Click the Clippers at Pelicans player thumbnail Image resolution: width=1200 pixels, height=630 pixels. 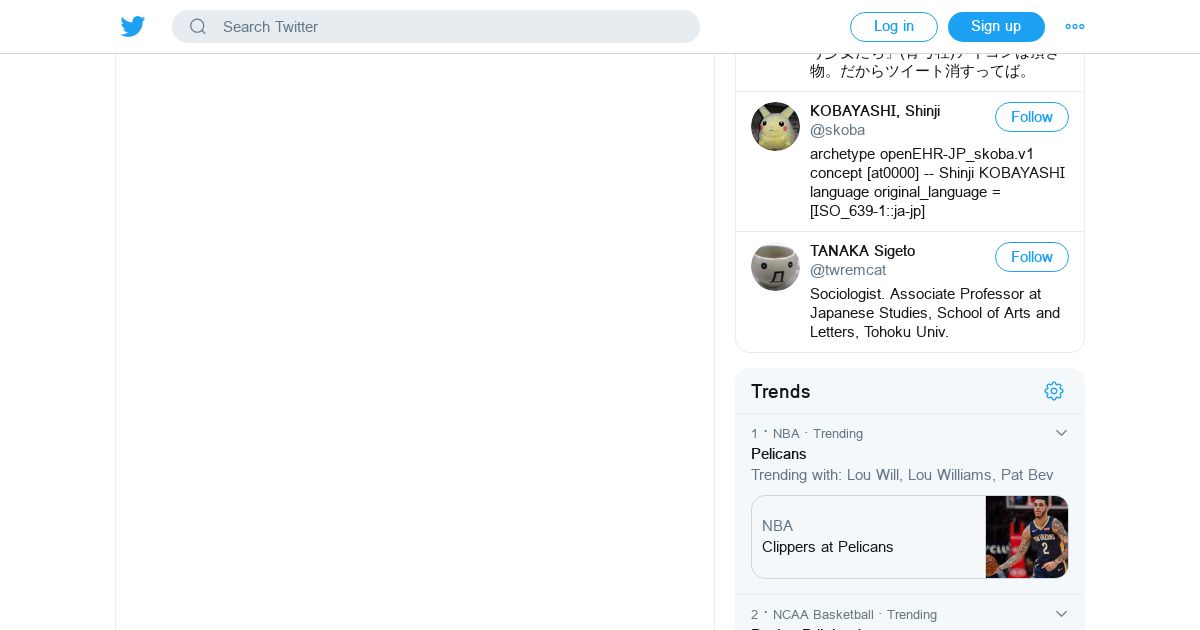1026,537
